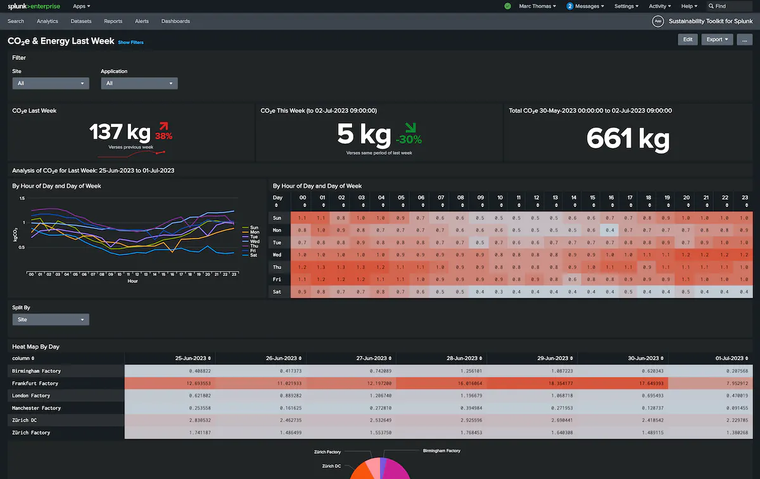This screenshot has width=760, height=479.
Task: Click the more options ellipsis button
Action: coord(744,39)
